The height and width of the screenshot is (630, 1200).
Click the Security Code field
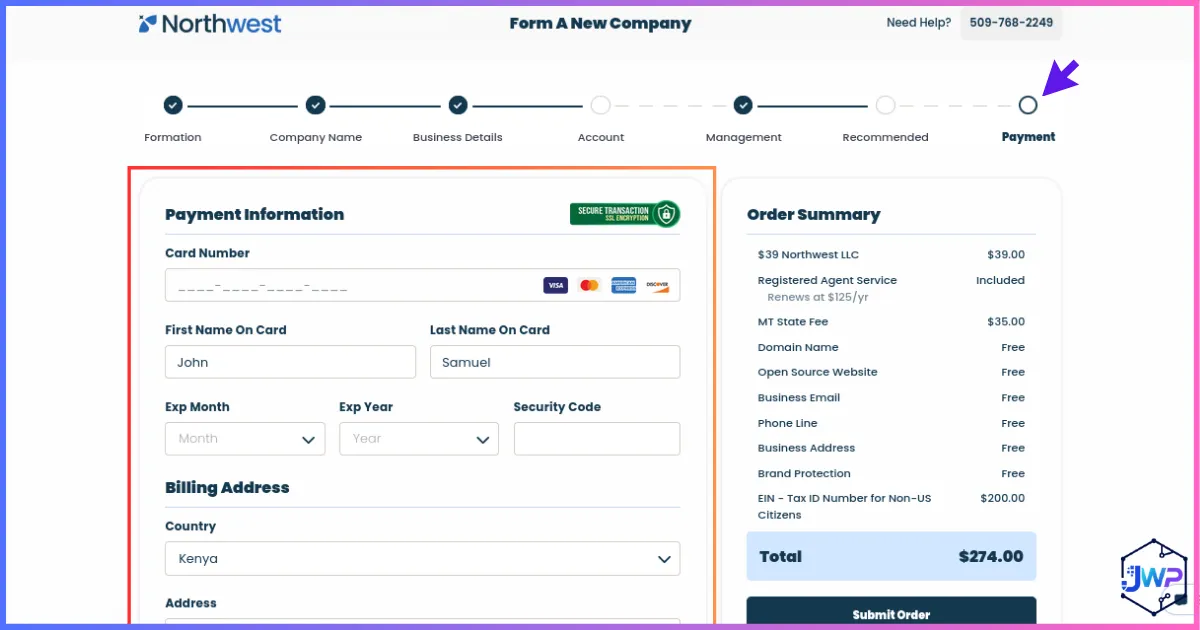[x=597, y=439]
